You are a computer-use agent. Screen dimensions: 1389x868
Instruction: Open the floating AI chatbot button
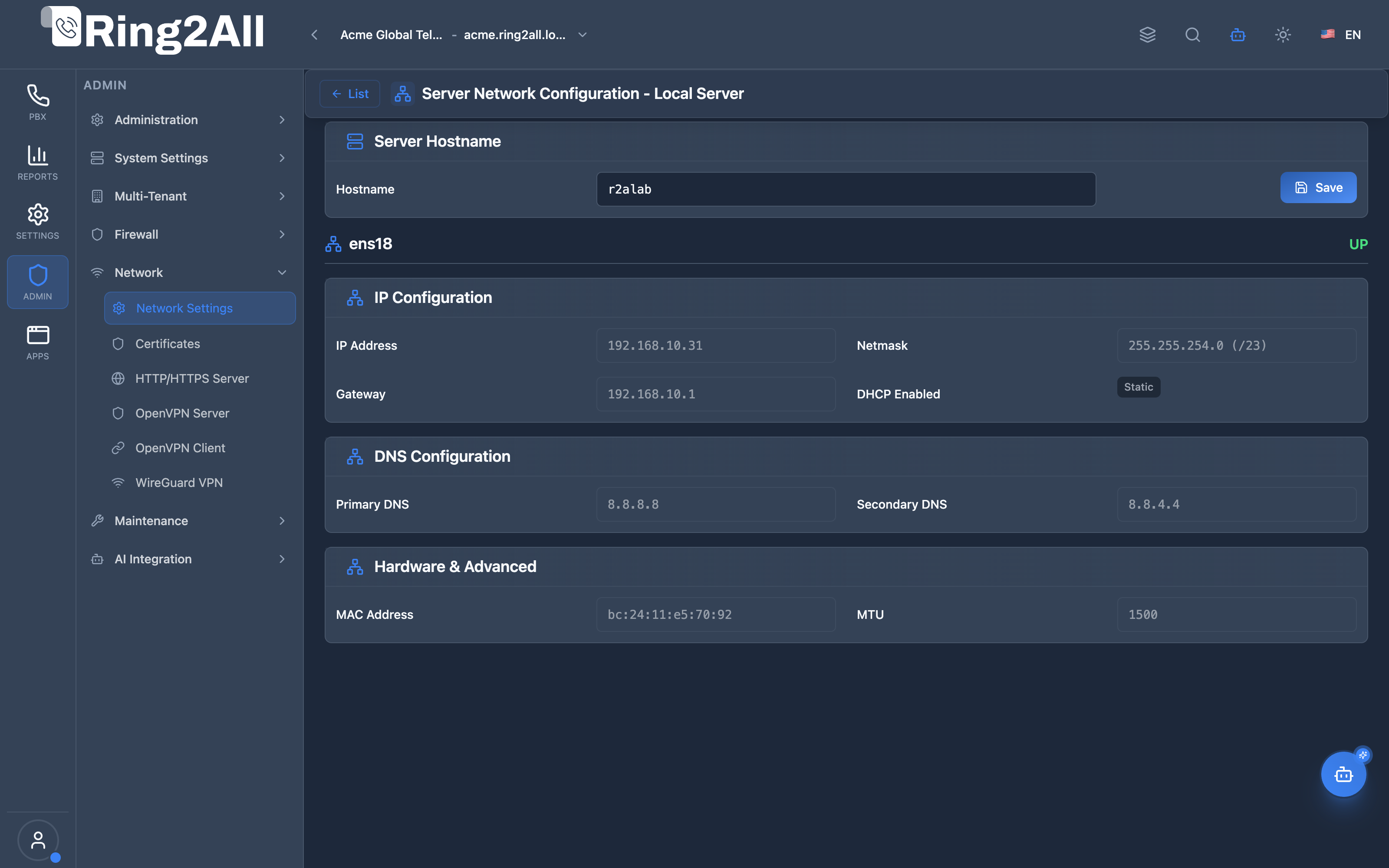tap(1344, 774)
